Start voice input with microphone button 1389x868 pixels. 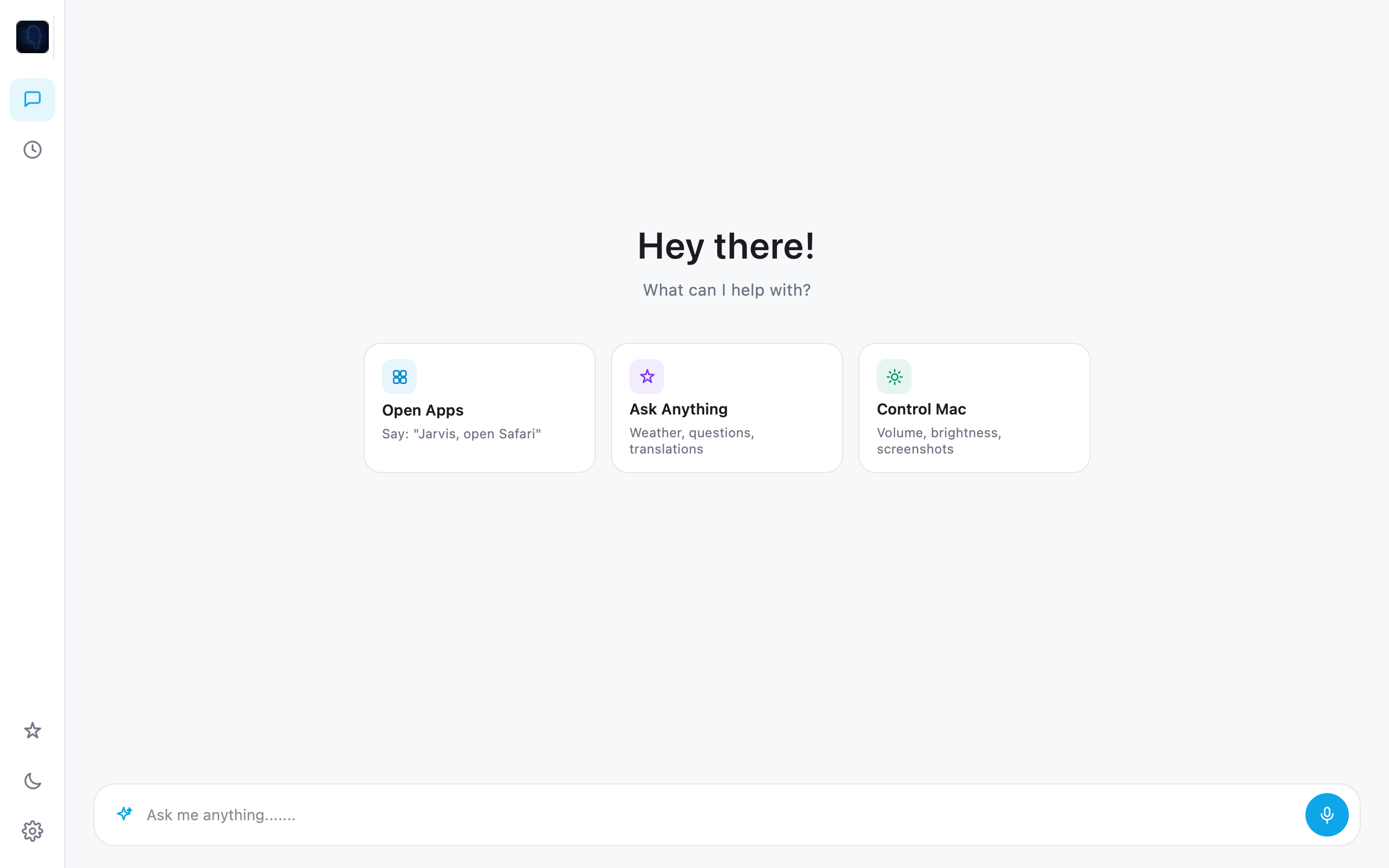point(1327,815)
